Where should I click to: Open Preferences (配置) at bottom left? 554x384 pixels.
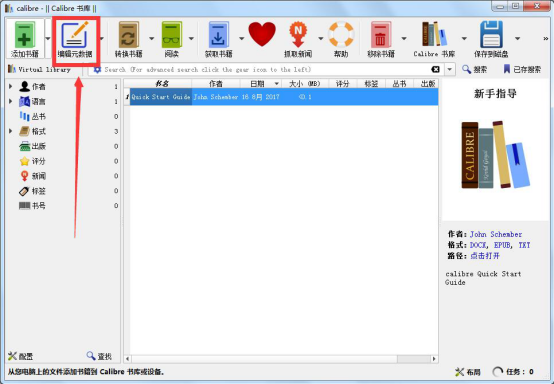(20, 356)
